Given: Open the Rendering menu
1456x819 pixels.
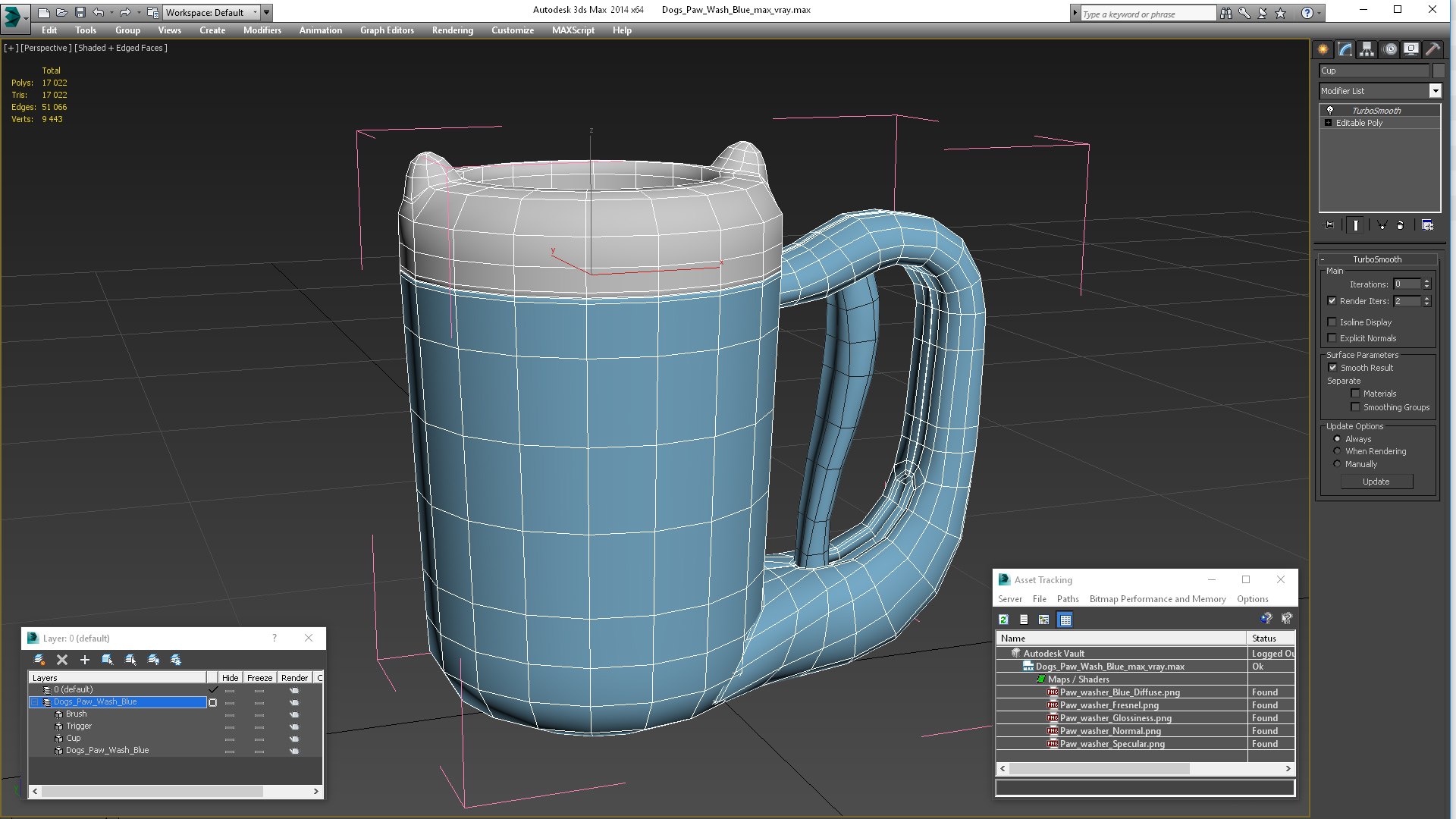Looking at the screenshot, I should coord(452,30).
